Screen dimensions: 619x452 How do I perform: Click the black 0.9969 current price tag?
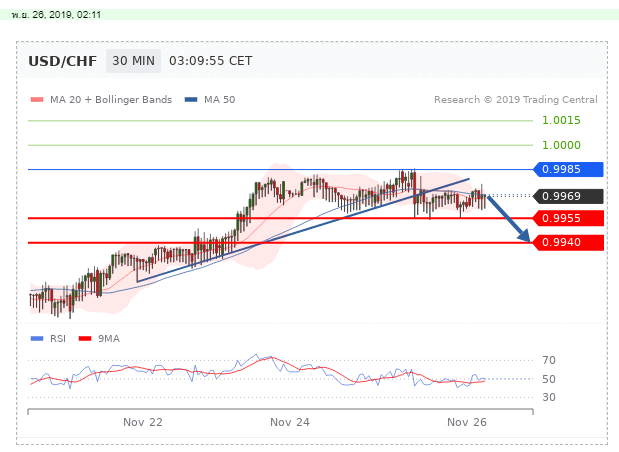pyautogui.click(x=568, y=196)
